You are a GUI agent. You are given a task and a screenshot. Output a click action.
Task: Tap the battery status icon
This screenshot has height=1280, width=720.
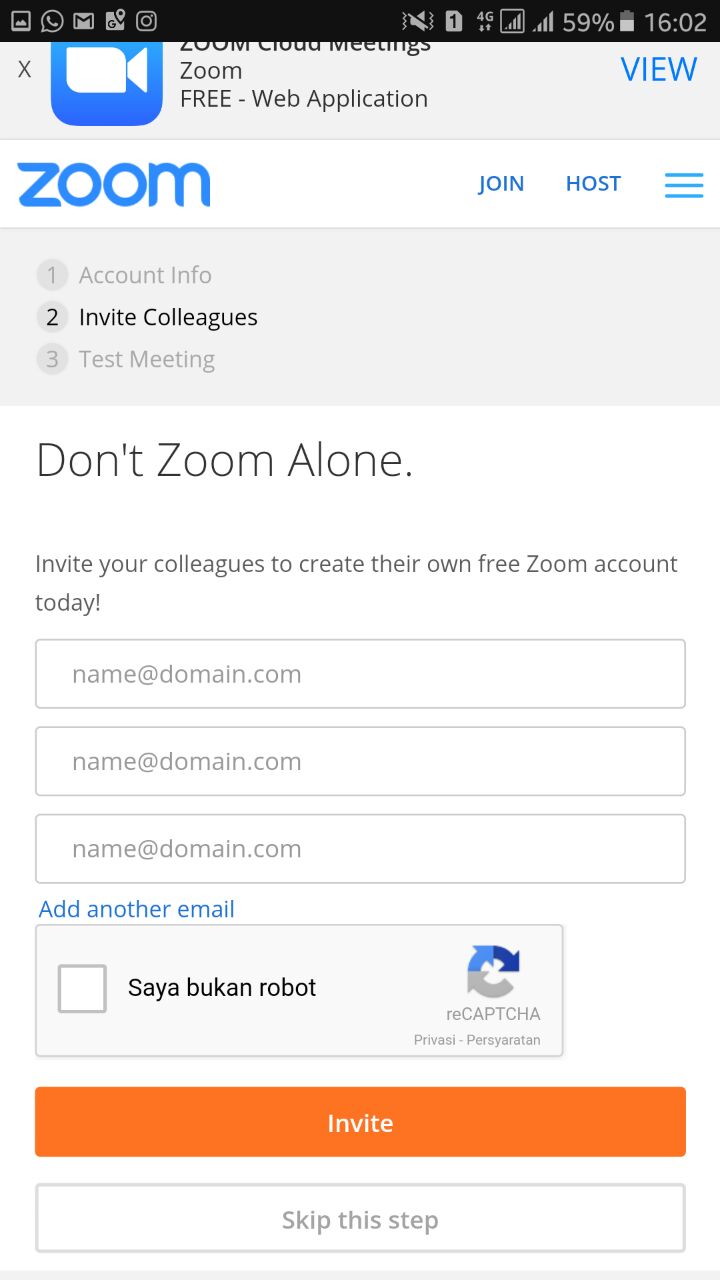tap(627, 21)
